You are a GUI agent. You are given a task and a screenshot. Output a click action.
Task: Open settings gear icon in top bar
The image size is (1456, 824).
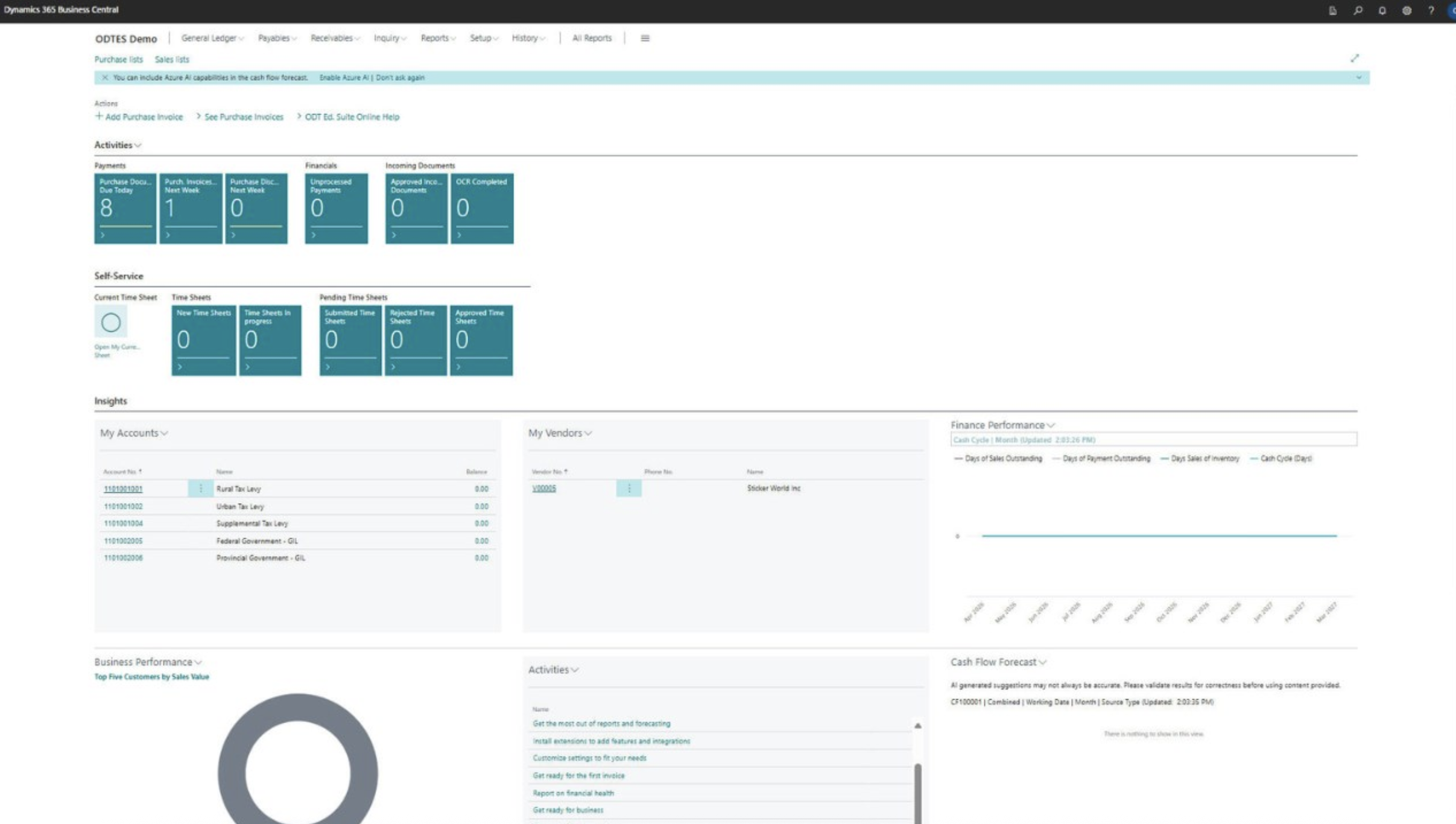(1407, 10)
